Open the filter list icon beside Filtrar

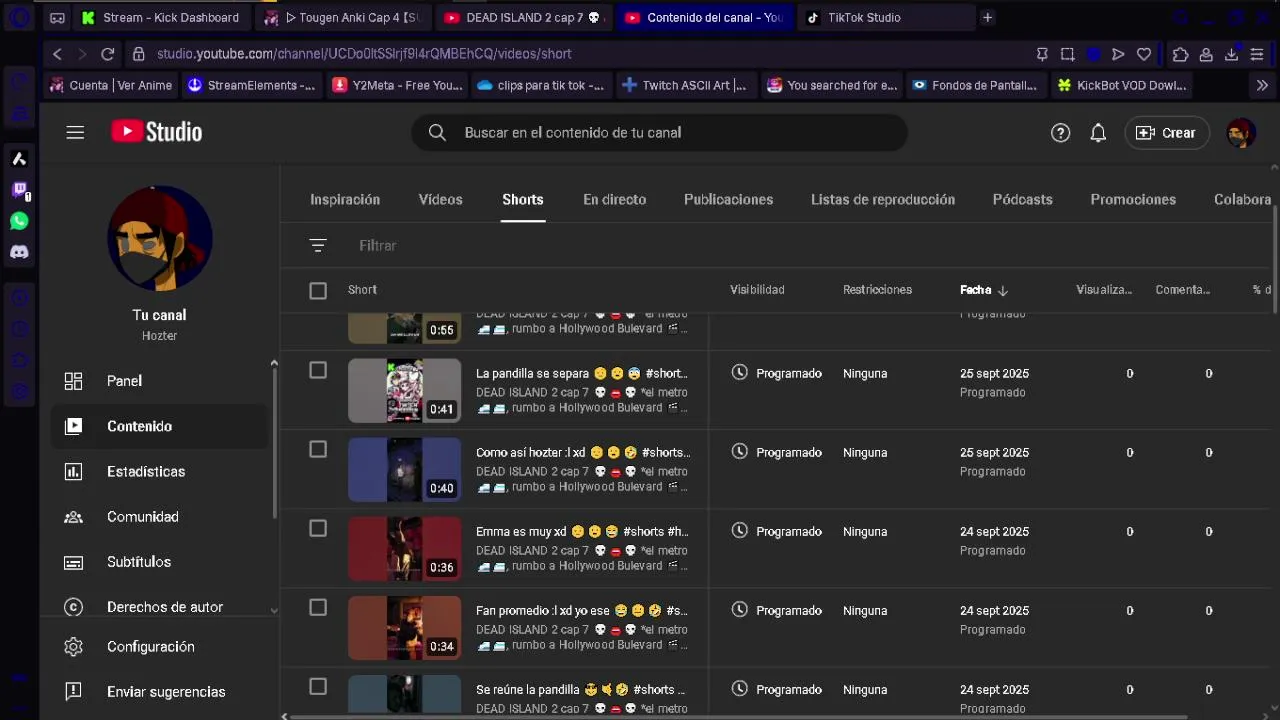click(x=318, y=245)
